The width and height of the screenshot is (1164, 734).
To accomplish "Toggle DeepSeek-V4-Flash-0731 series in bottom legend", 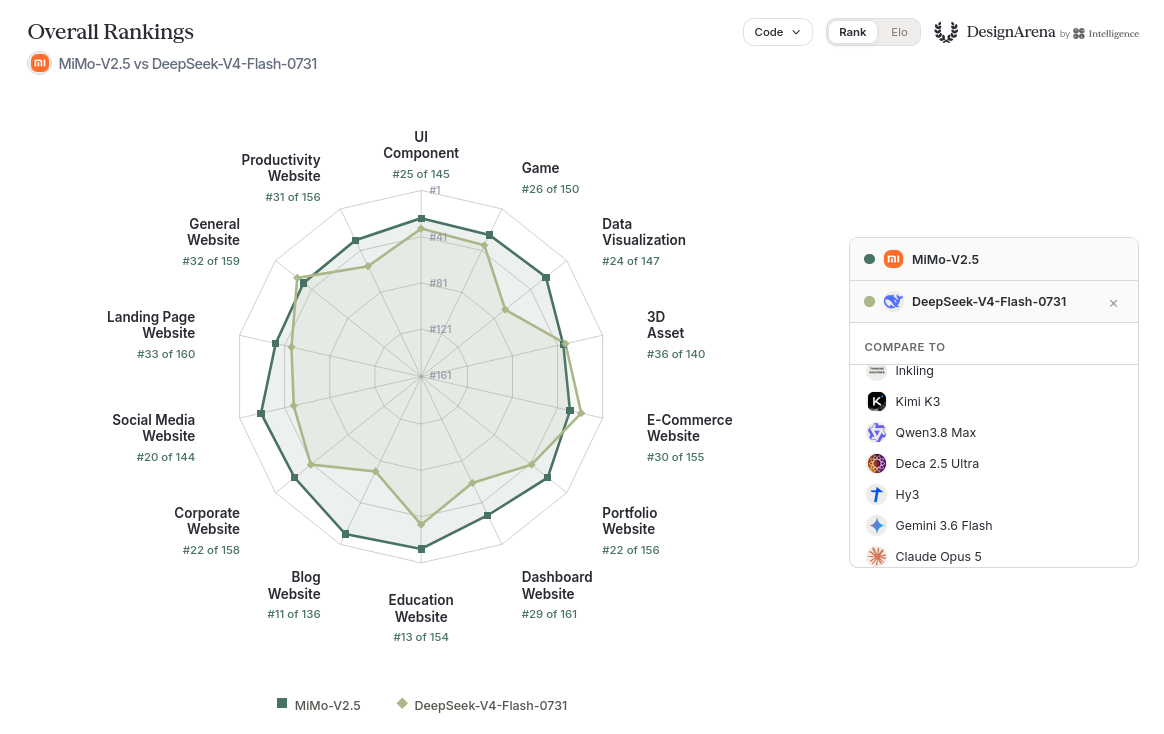I will tap(482, 705).
